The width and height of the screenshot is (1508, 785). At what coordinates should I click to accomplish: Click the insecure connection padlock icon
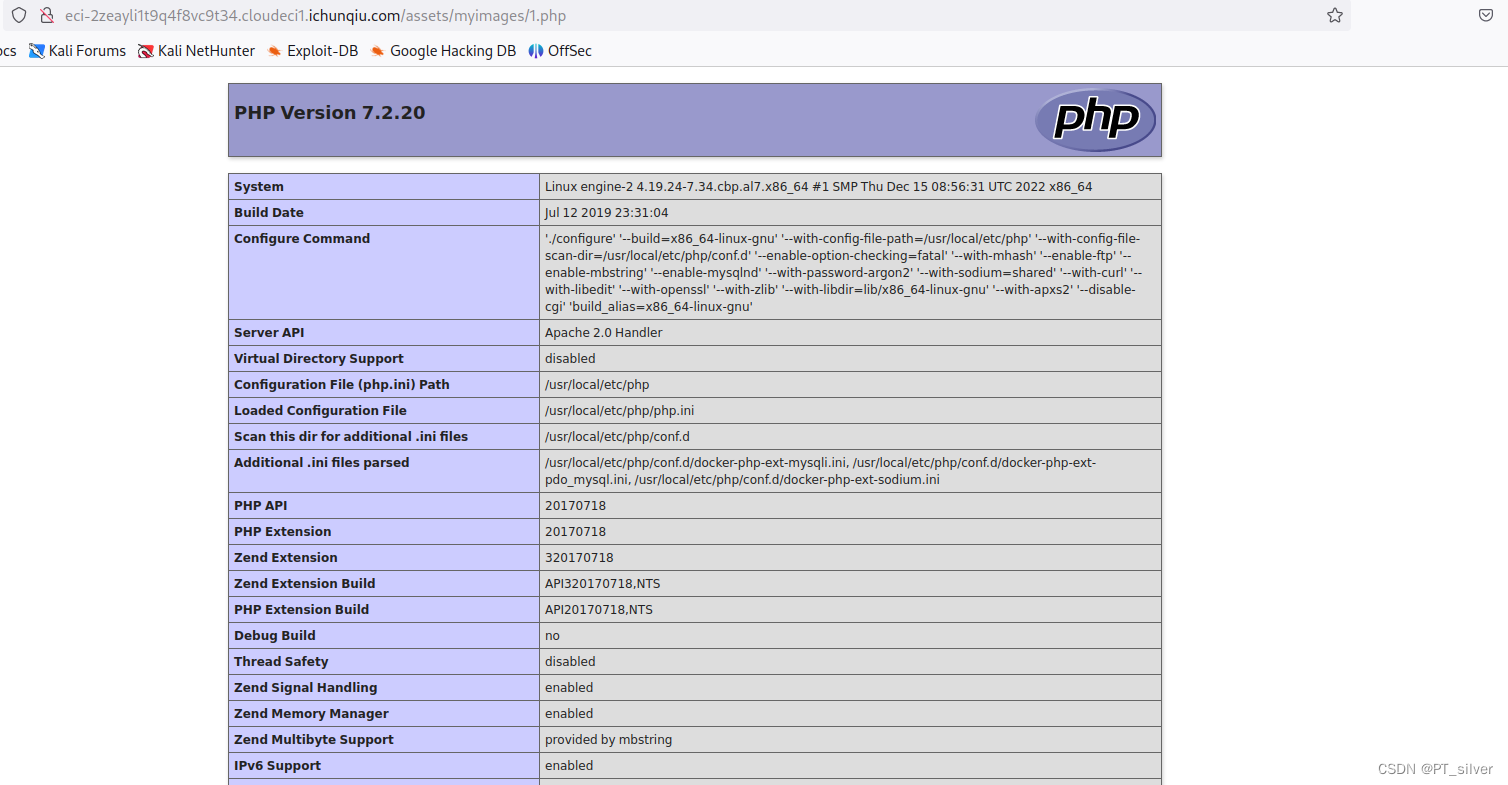tap(46, 16)
